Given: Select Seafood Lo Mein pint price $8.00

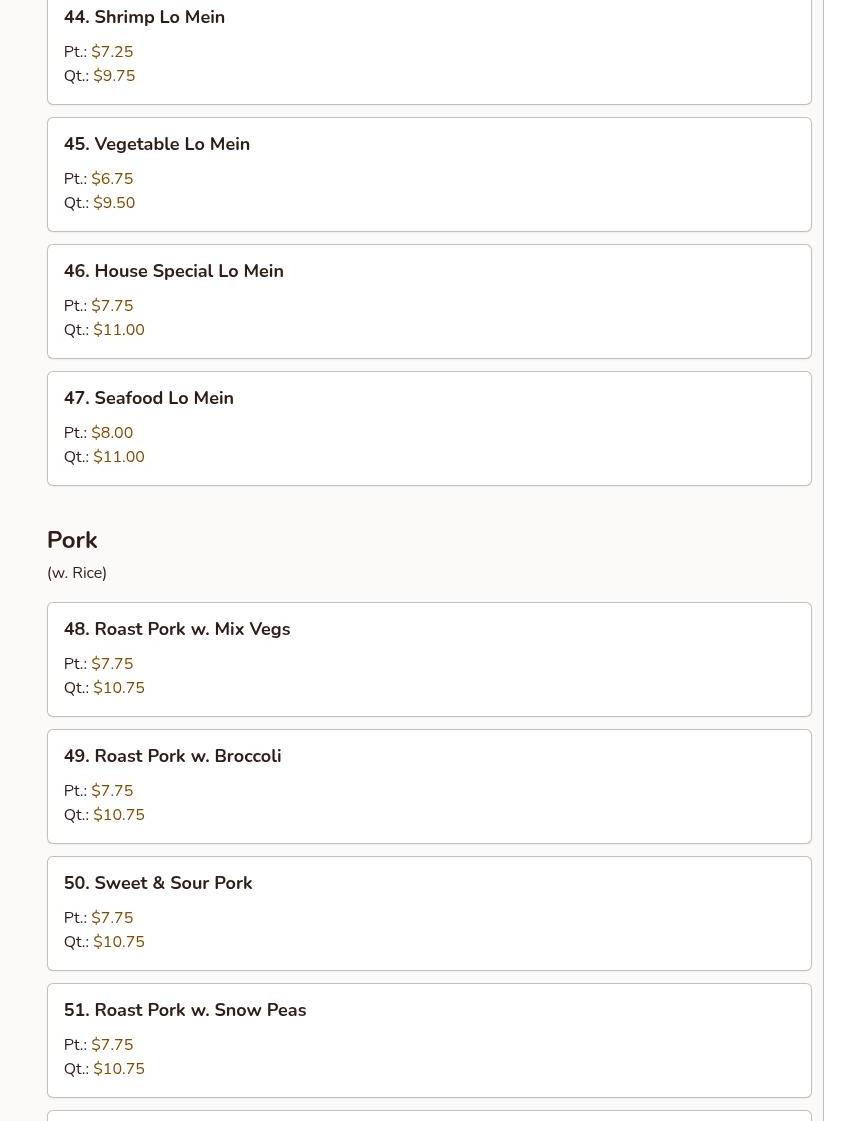Looking at the screenshot, I should pos(112,433).
